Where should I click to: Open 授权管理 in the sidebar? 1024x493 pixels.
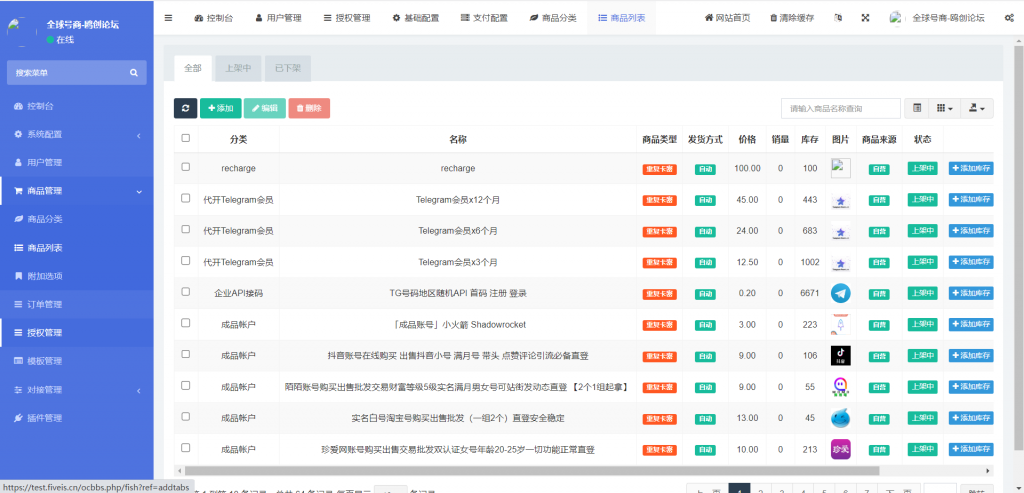76,333
